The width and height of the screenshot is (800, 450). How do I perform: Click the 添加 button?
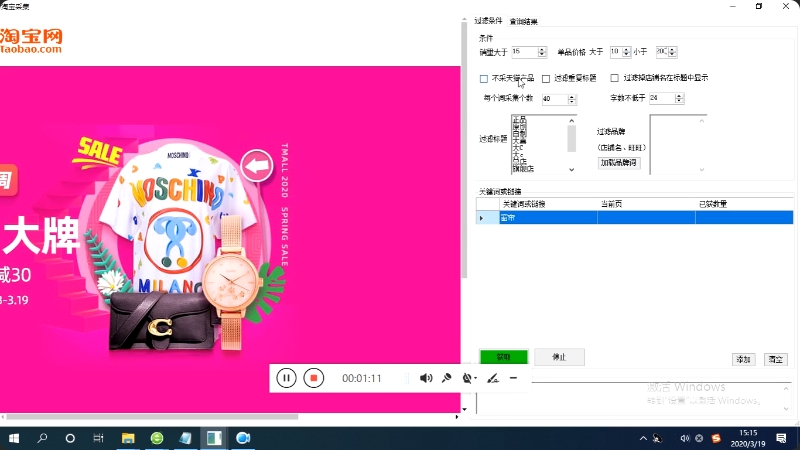click(x=743, y=360)
